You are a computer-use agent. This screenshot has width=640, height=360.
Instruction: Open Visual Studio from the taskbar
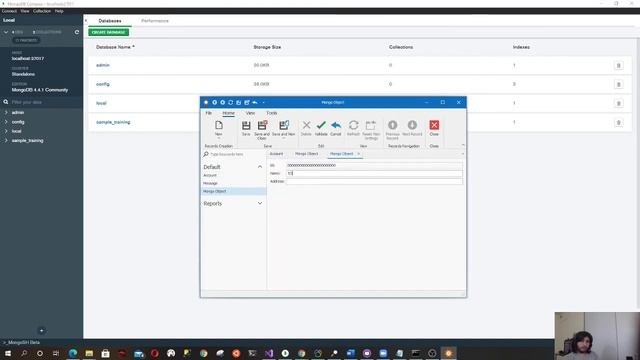269,353
